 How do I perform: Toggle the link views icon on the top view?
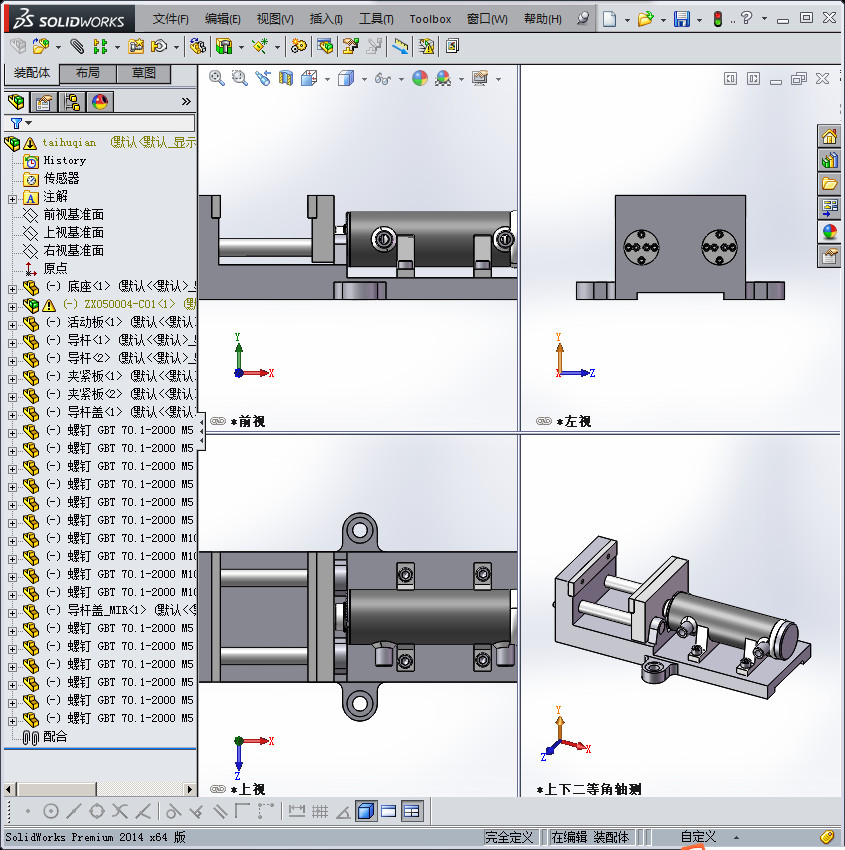coord(218,789)
